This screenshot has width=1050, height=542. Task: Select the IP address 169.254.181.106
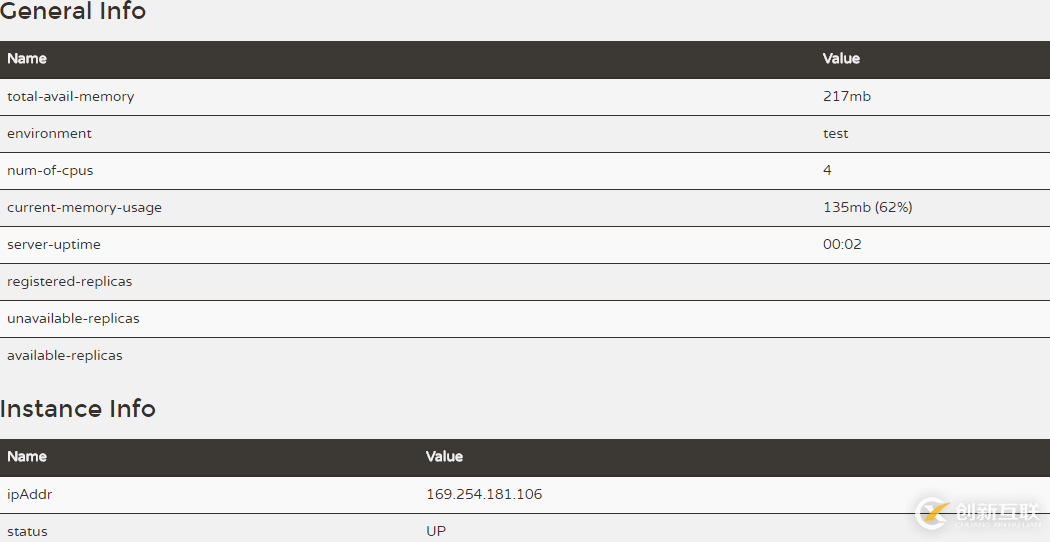pyautogui.click(x=484, y=495)
